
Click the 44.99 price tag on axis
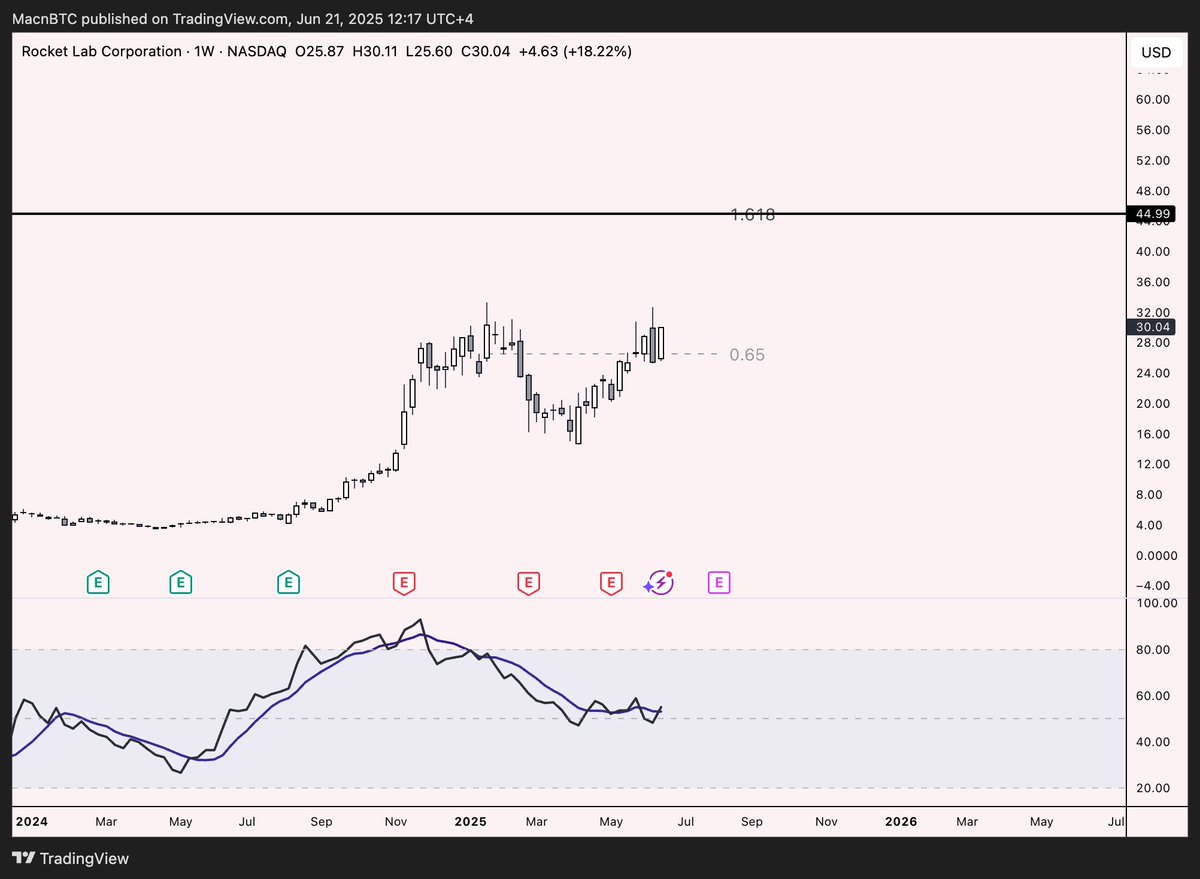coord(1154,214)
